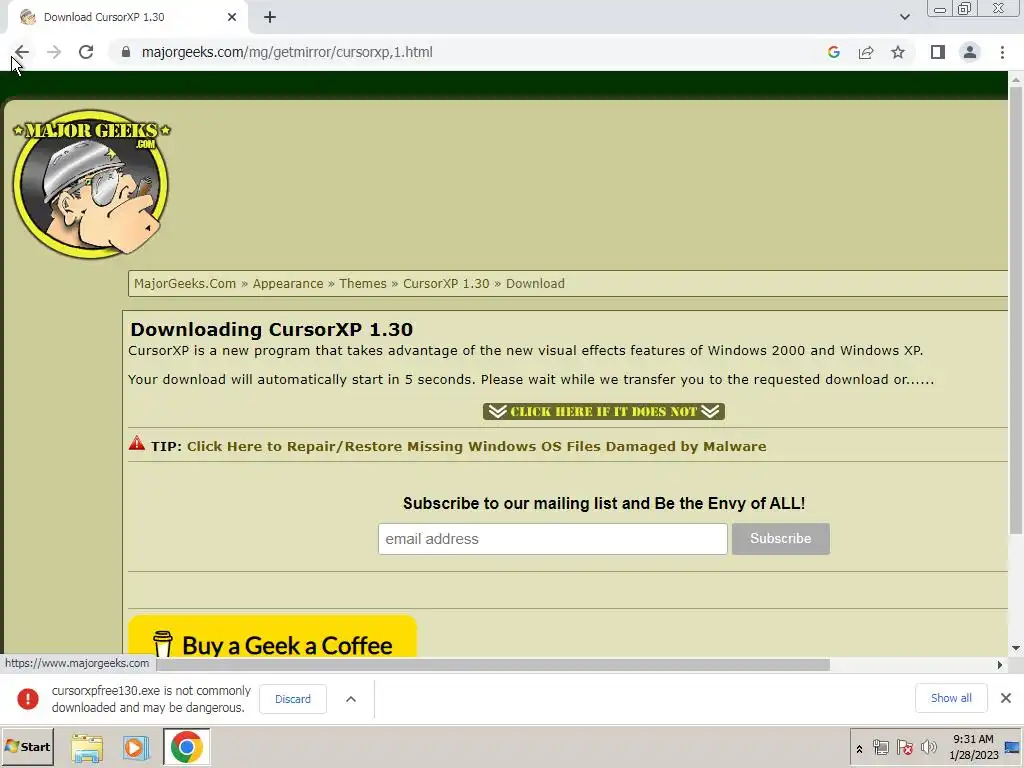
Task: Click the Download breadcrumb text
Action: click(535, 283)
